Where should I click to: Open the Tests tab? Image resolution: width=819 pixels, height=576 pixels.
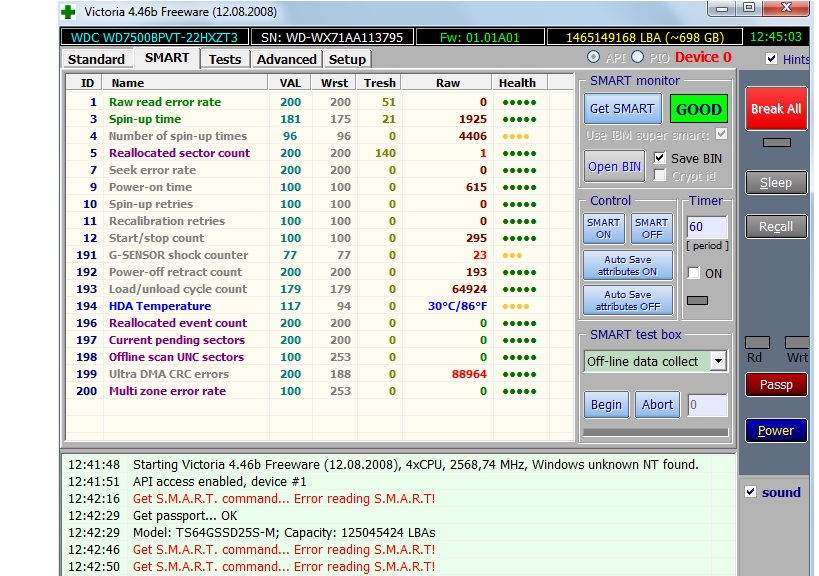click(225, 59)
